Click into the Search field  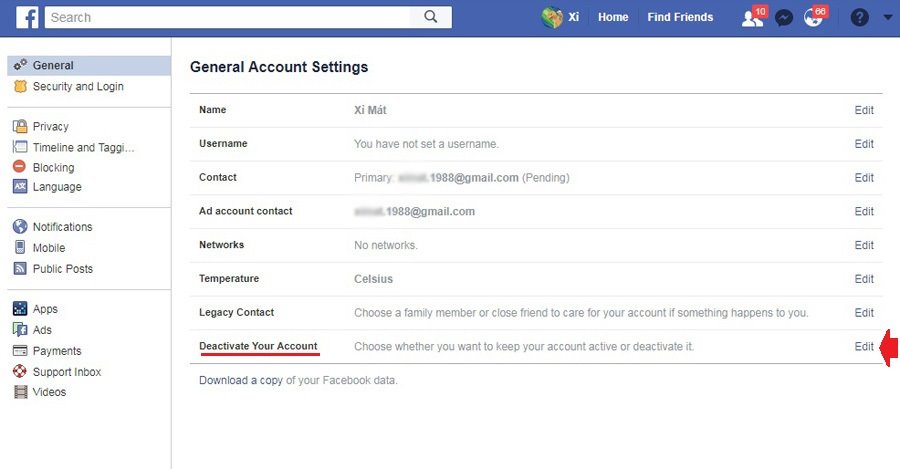tap(228, 17)
